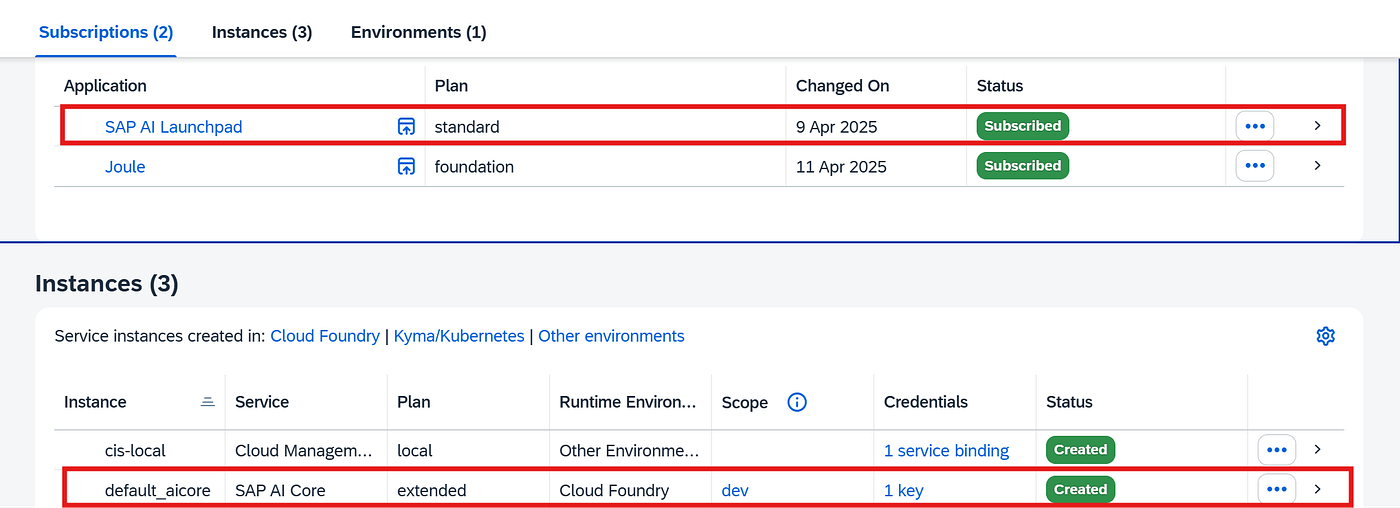Click subscriptions Plan column header
1400x508 pixels.
tap(451, 86)
